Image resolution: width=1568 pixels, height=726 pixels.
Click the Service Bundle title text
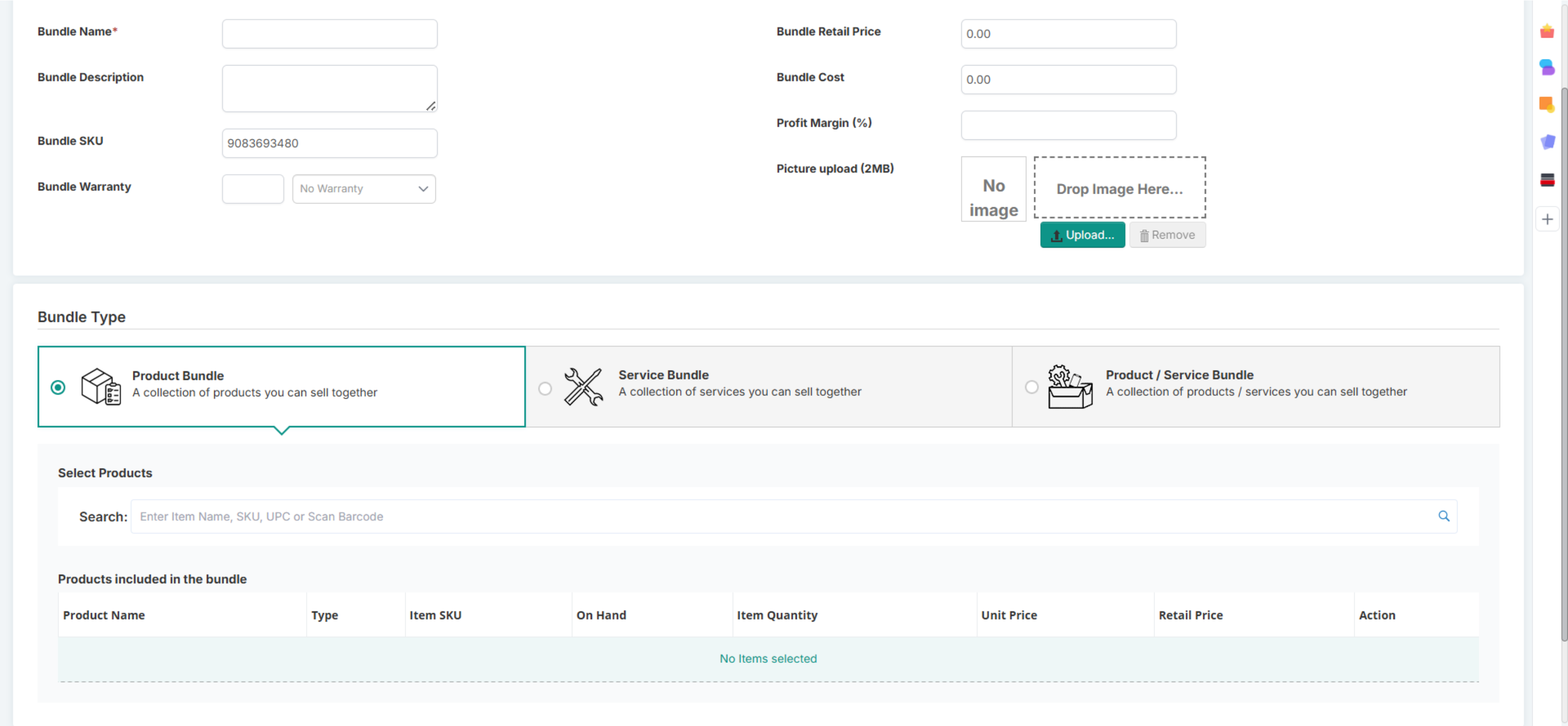pos(663,375)
